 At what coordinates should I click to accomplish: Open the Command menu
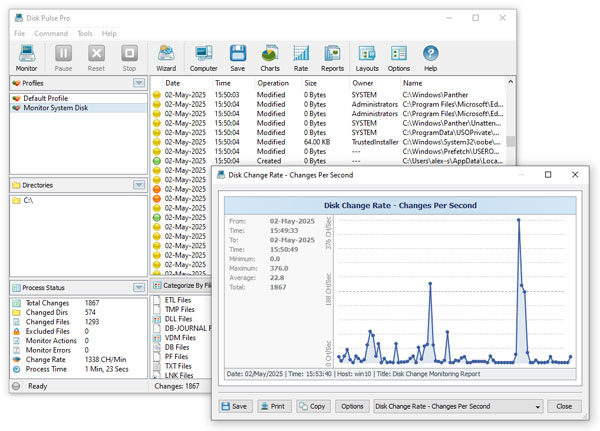click(51, 34)
